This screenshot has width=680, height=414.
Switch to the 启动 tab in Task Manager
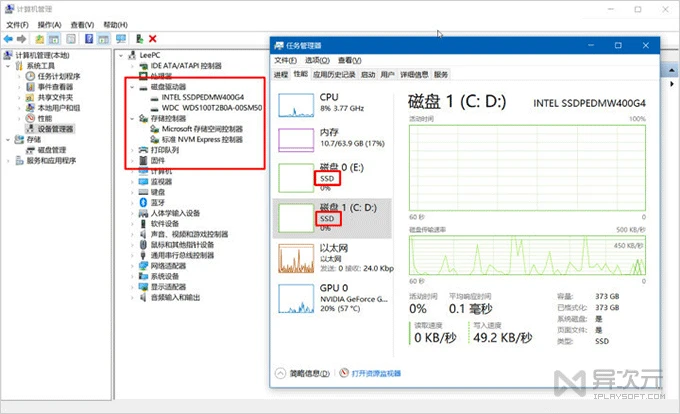pos(368,75)
